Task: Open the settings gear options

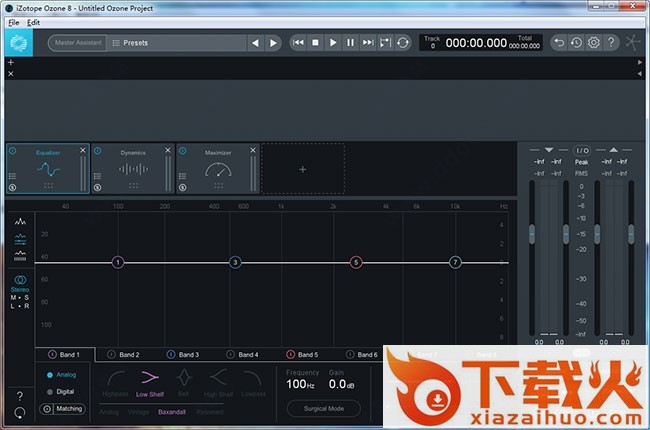Action: [594, 43]
